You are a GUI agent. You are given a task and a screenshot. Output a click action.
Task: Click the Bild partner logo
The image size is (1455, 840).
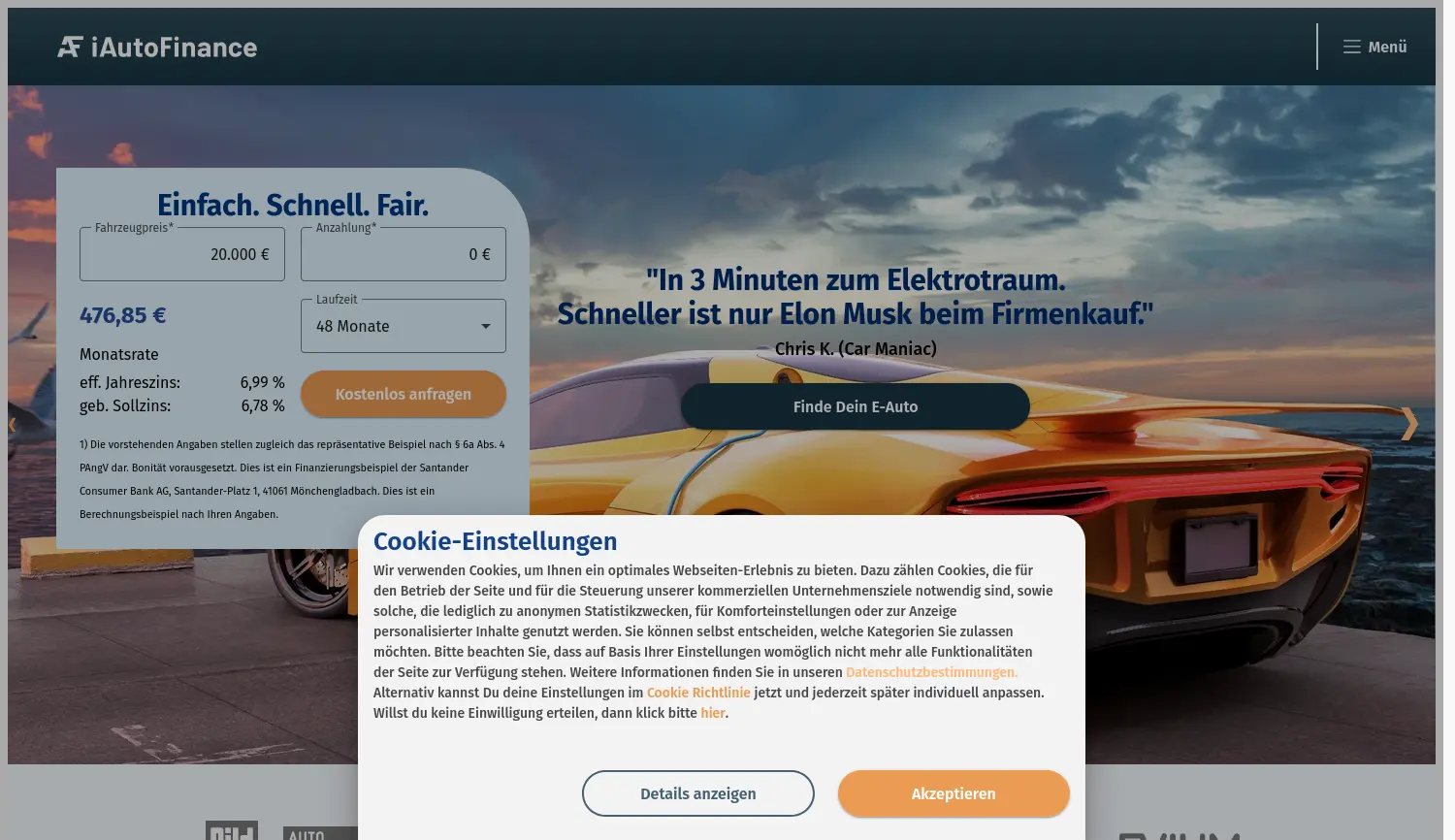230,832
